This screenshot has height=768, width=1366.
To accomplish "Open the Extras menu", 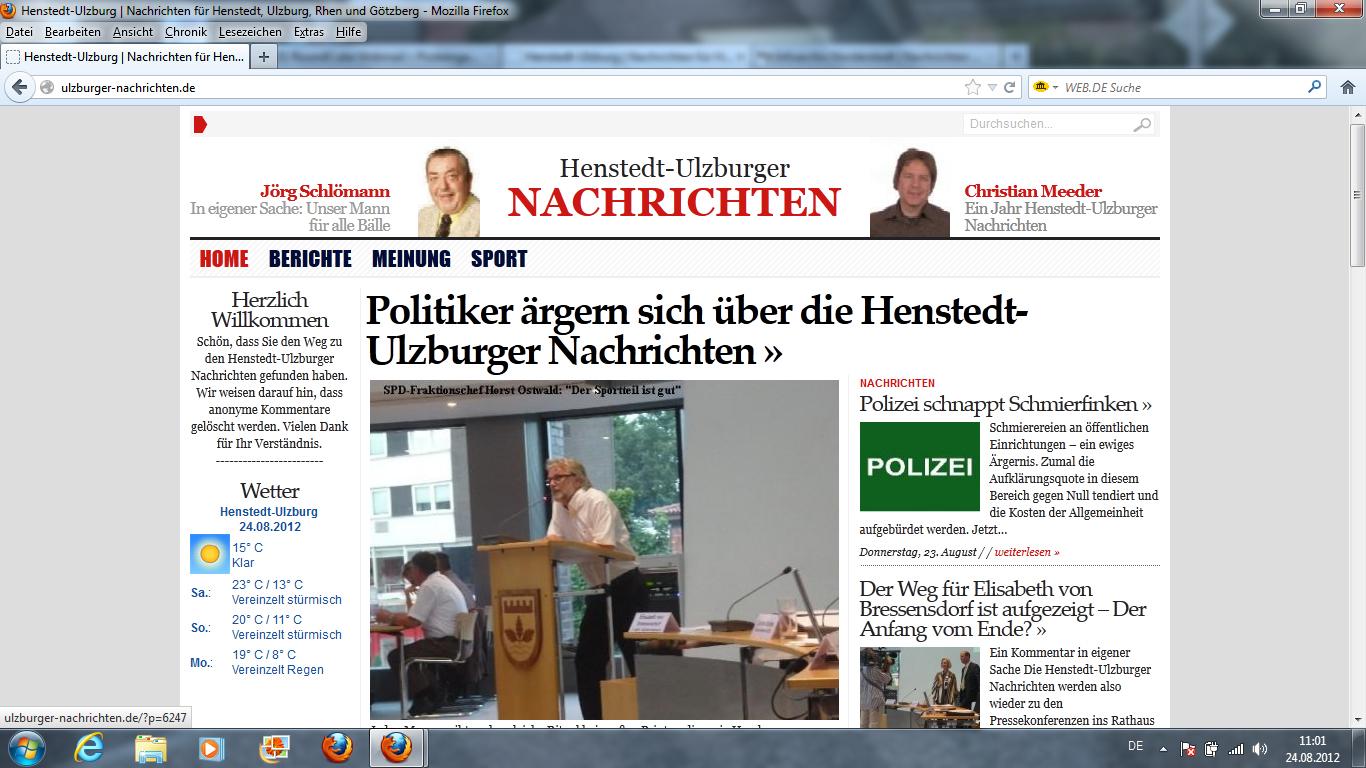I will click(x=309, y=32).
